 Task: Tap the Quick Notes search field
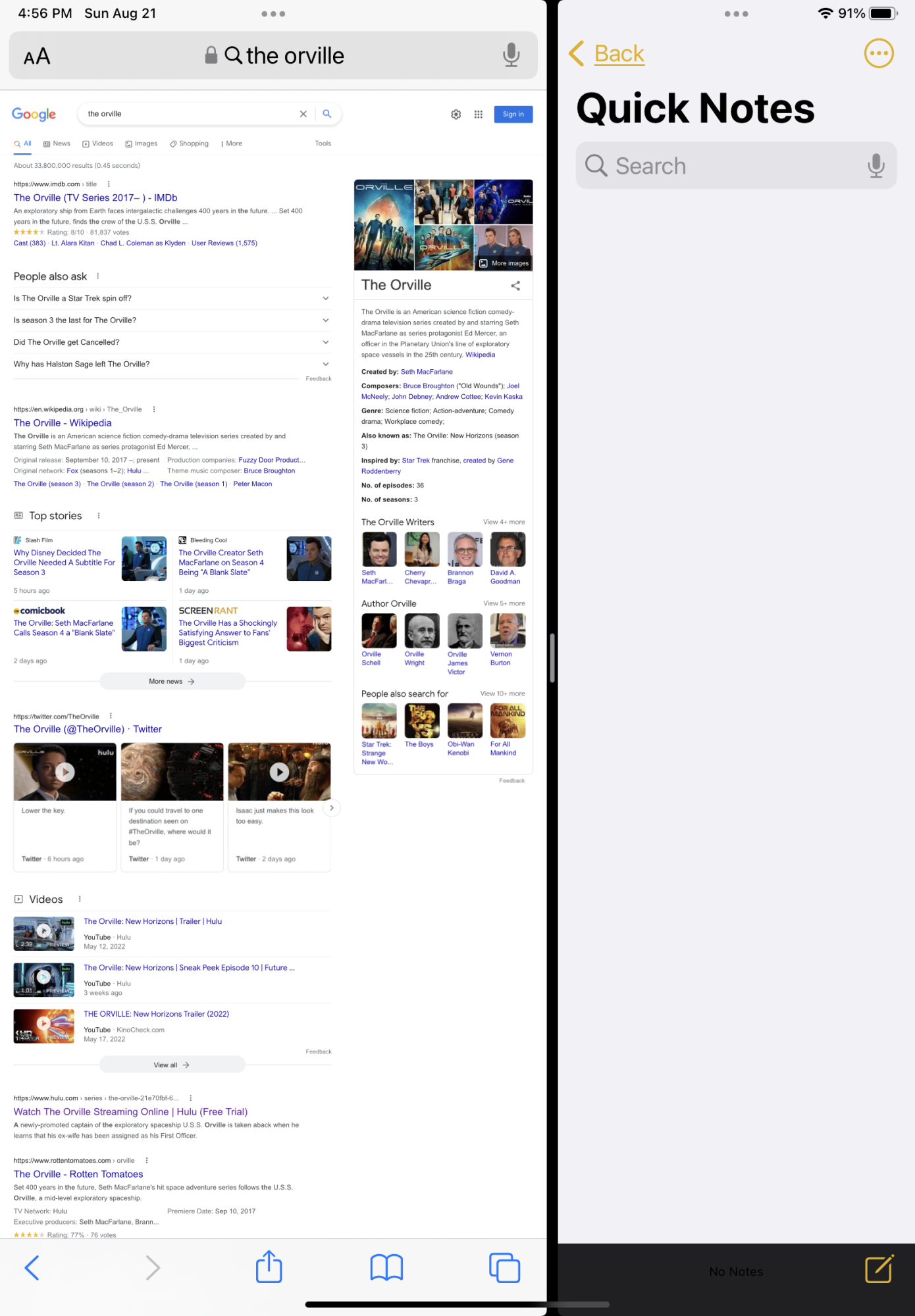[736, 166]
